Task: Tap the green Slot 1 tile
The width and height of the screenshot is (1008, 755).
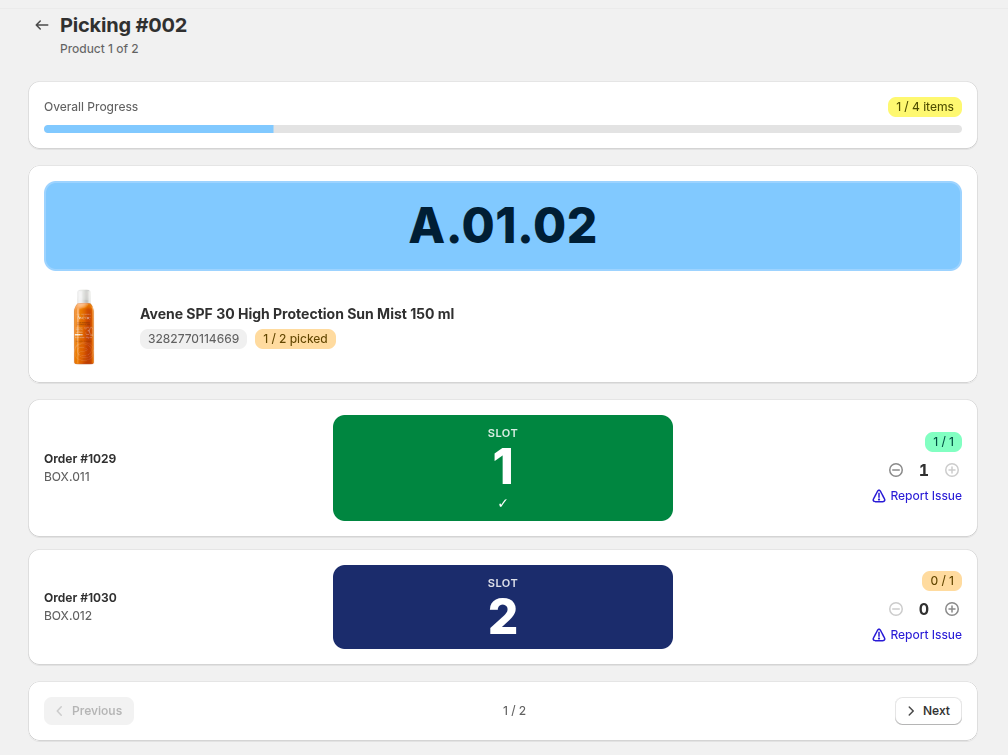Action: click(x=502, y=468)
